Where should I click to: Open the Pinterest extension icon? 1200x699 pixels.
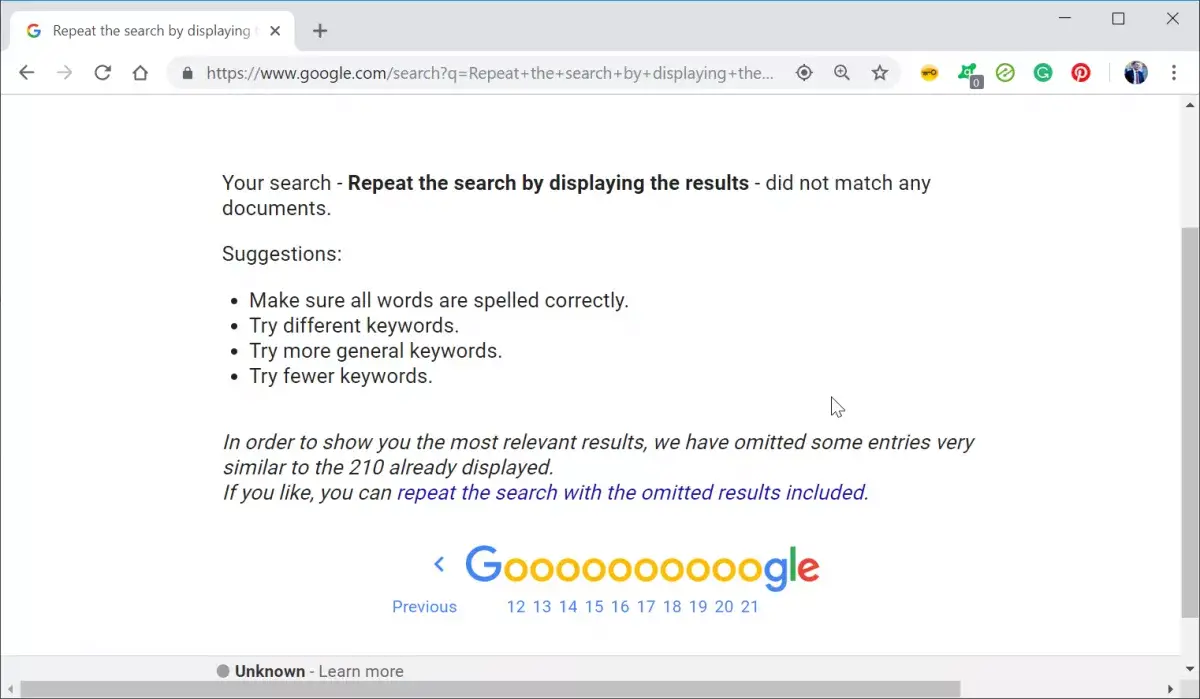tap(1081, 73)
